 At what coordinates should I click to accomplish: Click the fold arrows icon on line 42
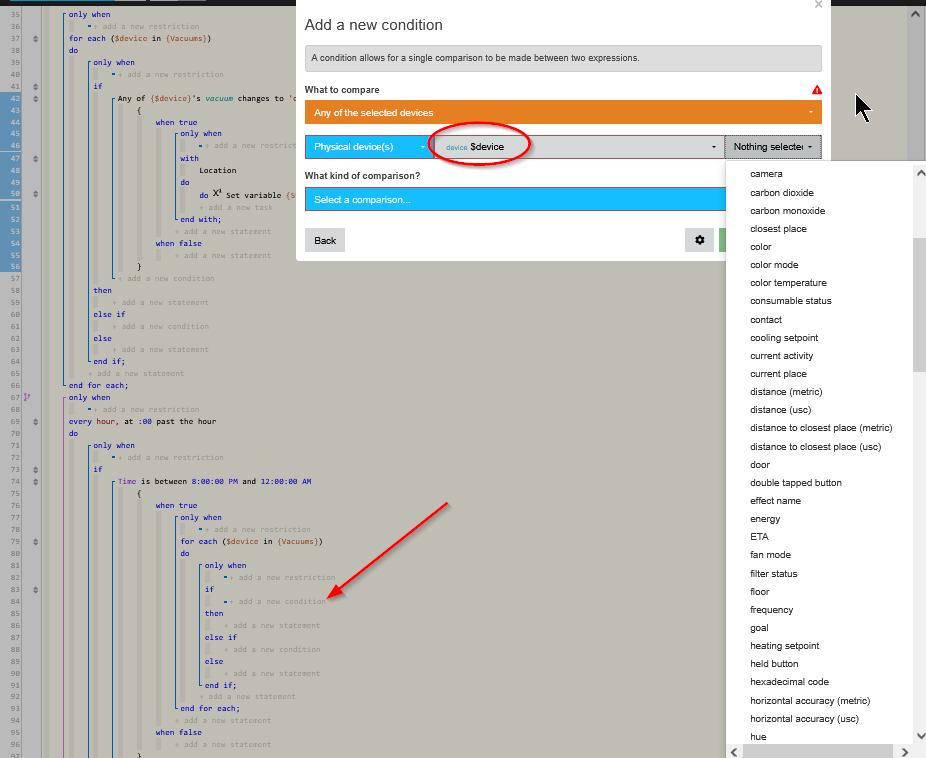click(35, 99)
